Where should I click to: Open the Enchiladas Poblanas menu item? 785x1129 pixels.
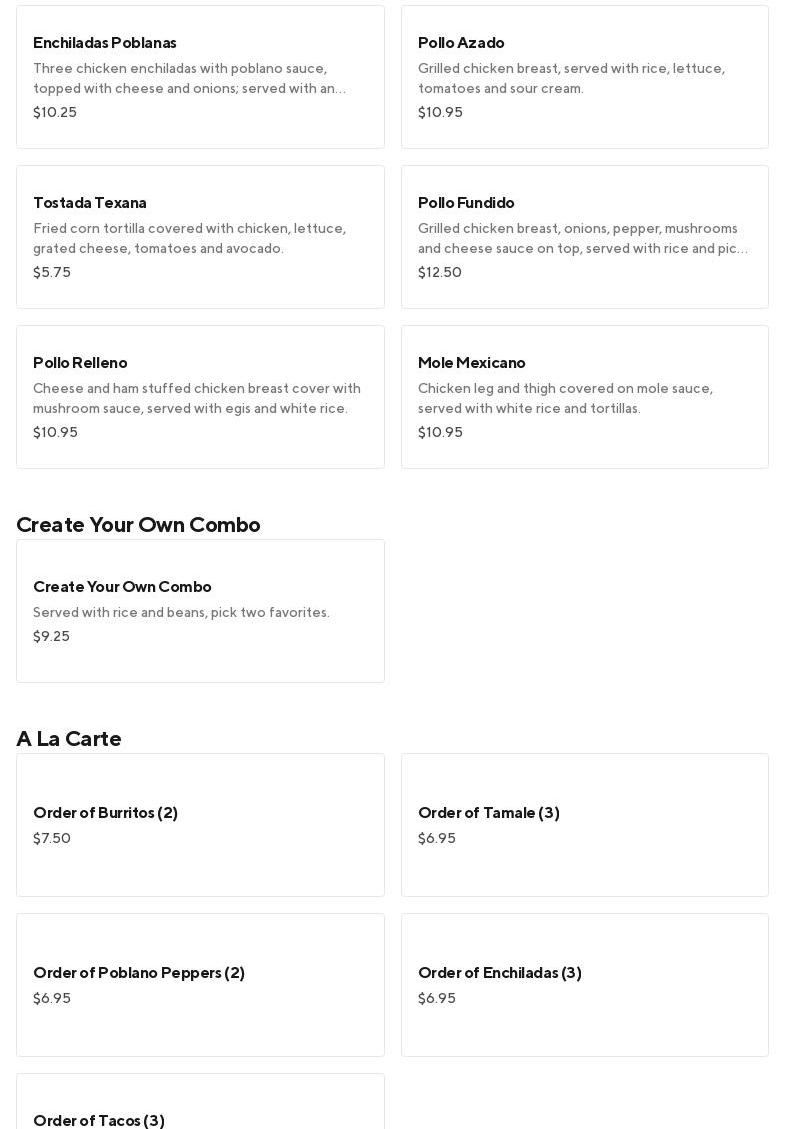coord(200,77)
